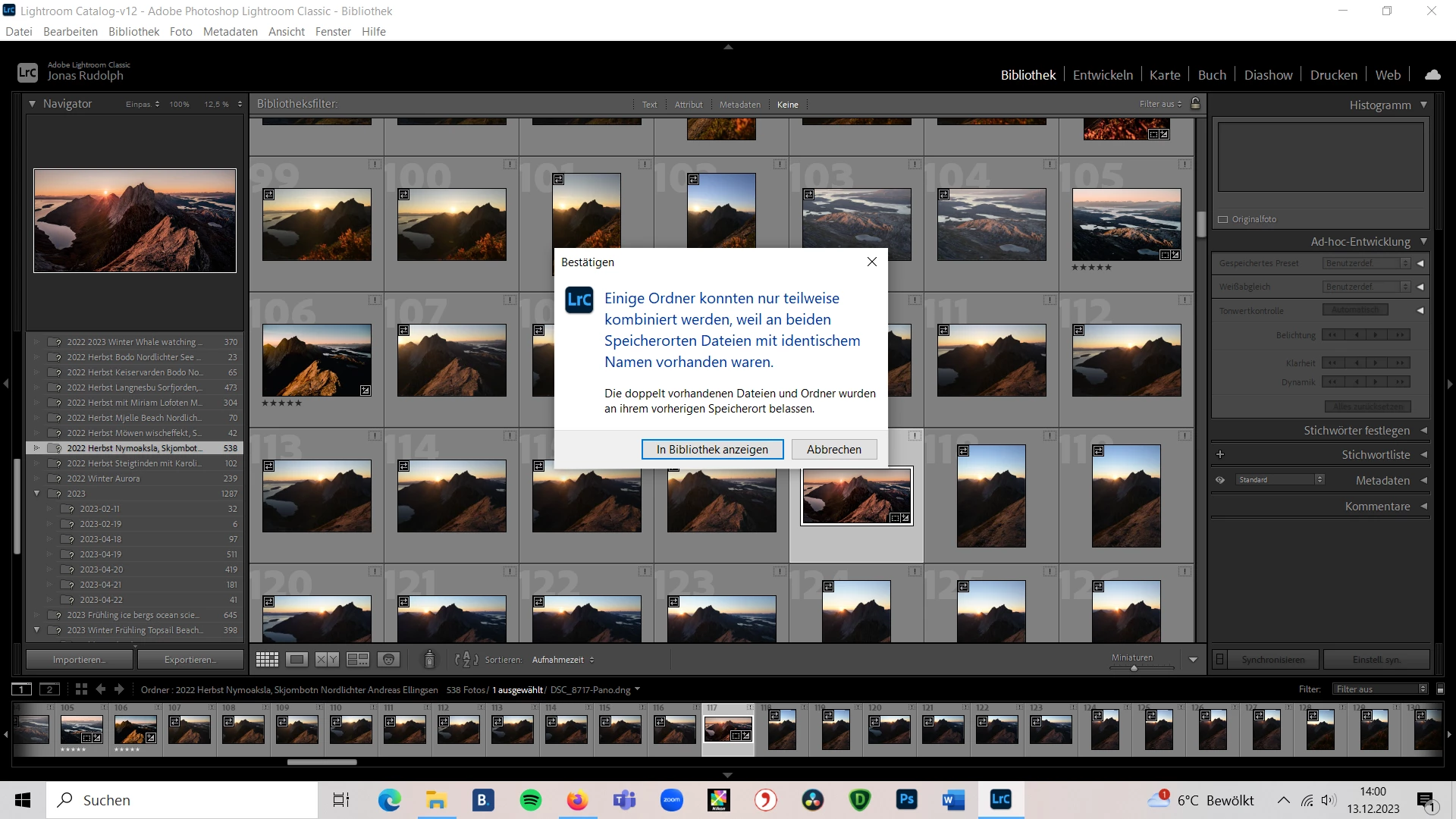The image size is (1456, 819).
Task: Enable the Originalfoto checkbox
Action: 1222,219
